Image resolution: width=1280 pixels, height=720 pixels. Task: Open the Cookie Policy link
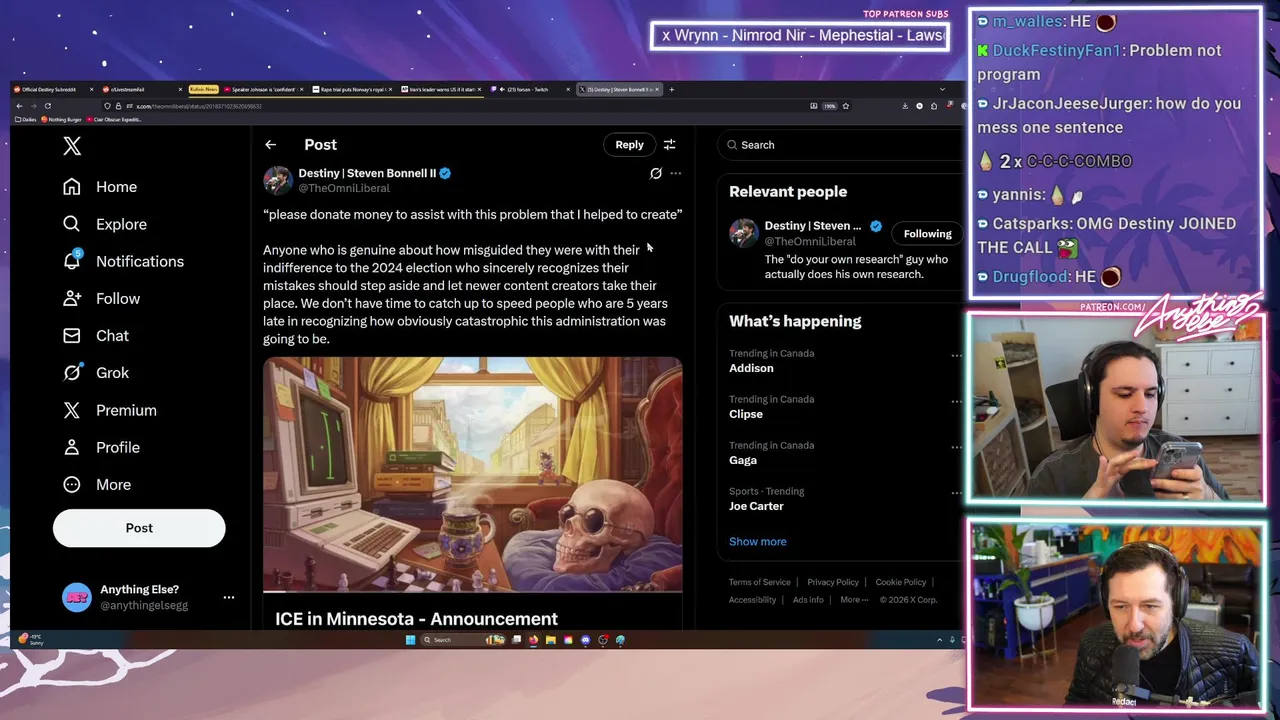coord(901,582)
